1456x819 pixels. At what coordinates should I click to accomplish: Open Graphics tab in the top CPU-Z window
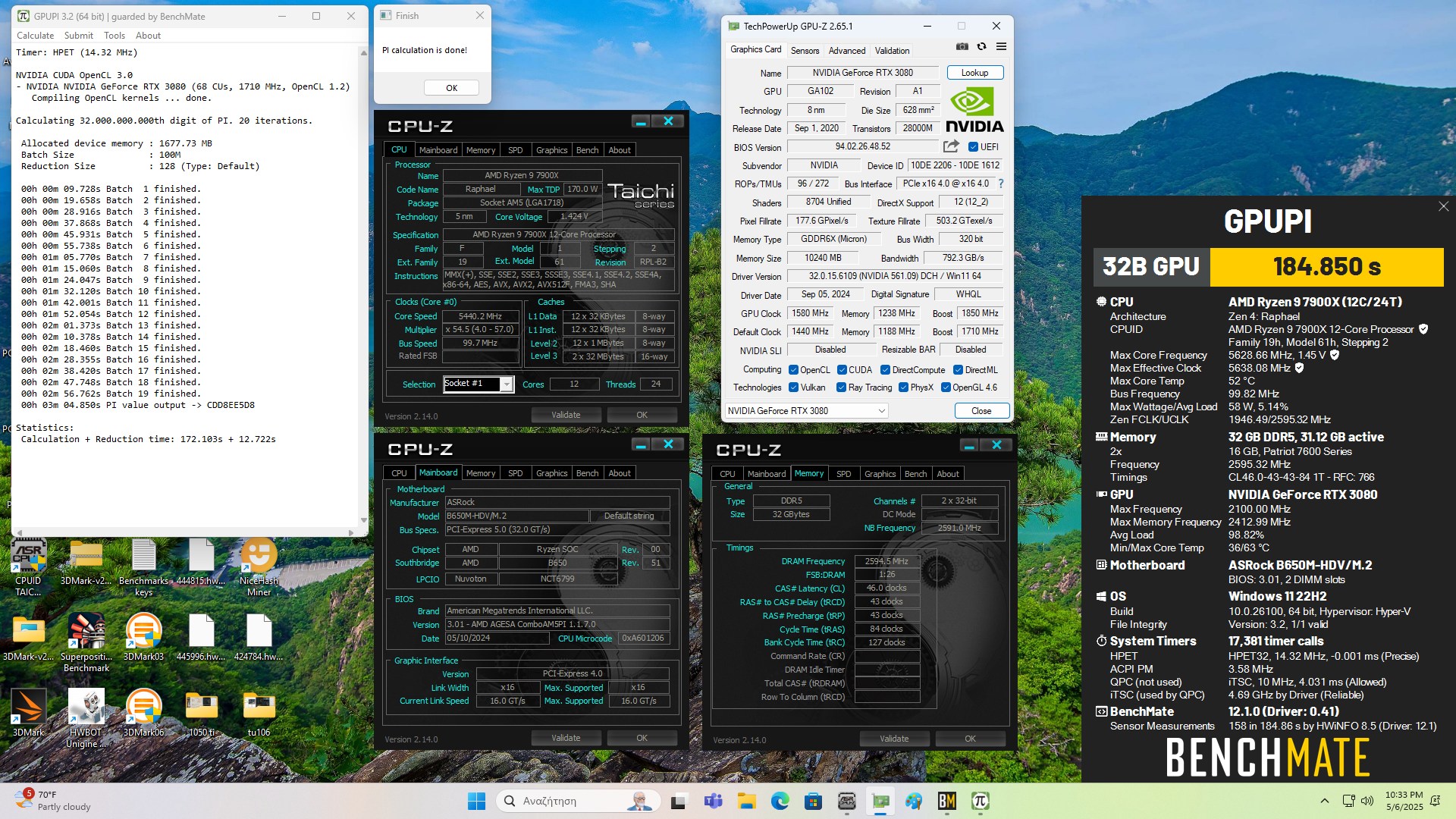pos(551,150)
